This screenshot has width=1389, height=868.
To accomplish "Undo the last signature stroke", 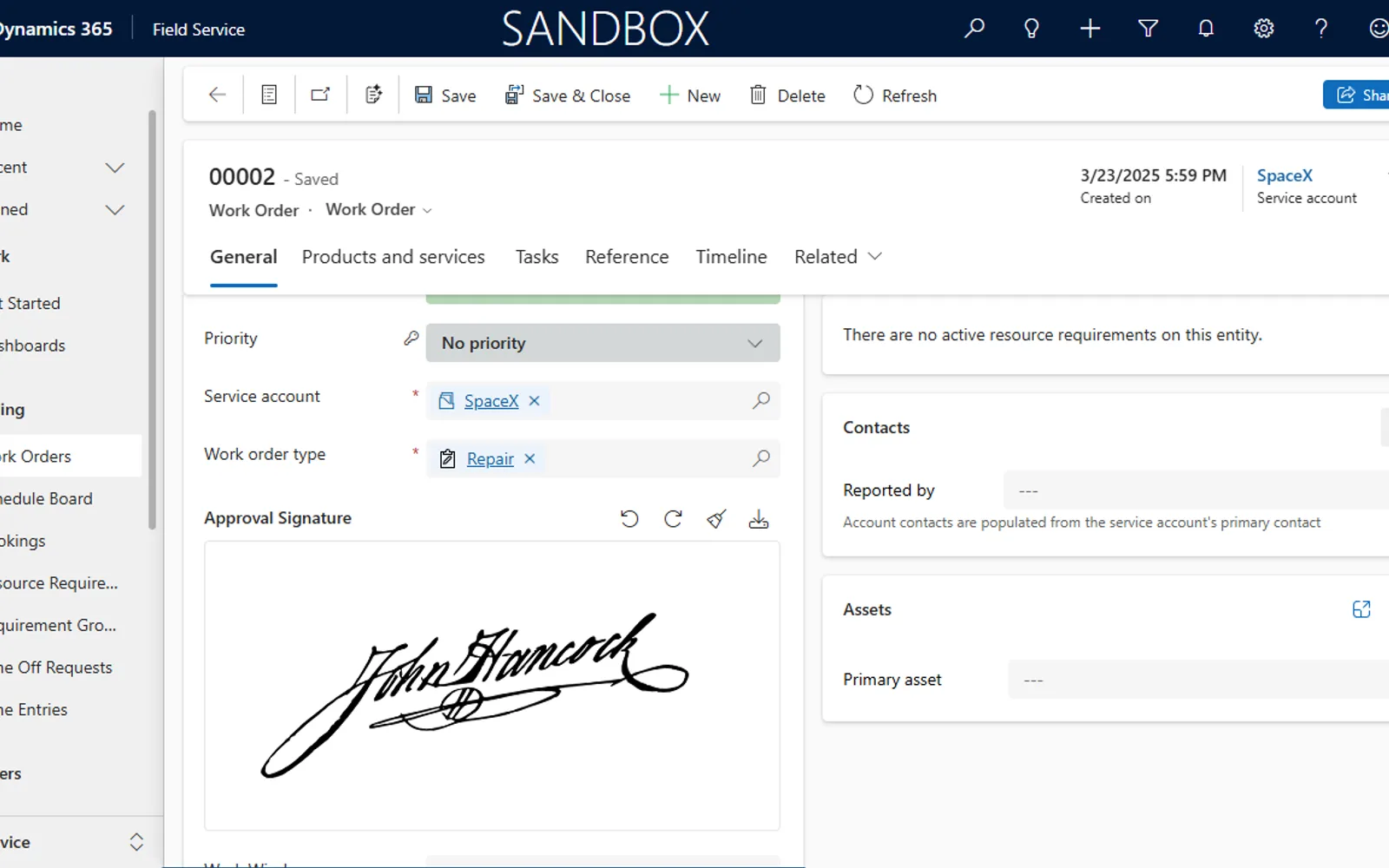I will point(629,519).
